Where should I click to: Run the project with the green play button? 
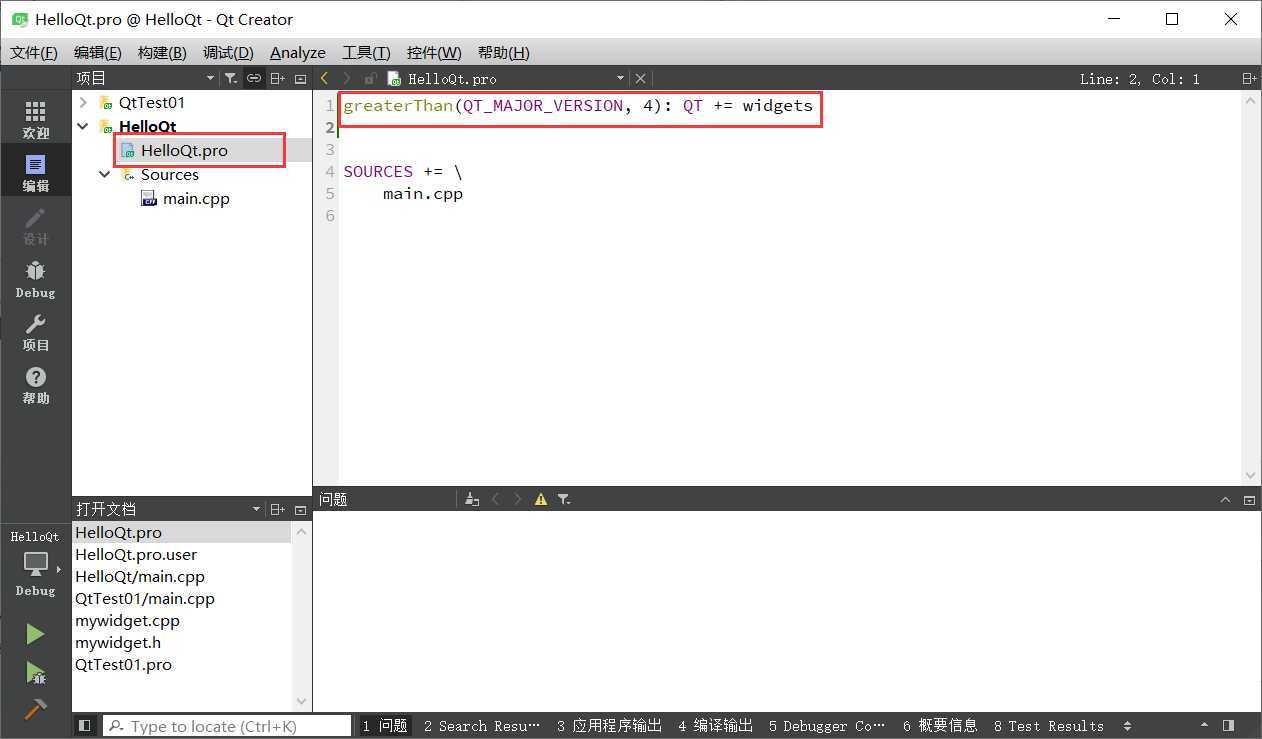tap(35, 634)
